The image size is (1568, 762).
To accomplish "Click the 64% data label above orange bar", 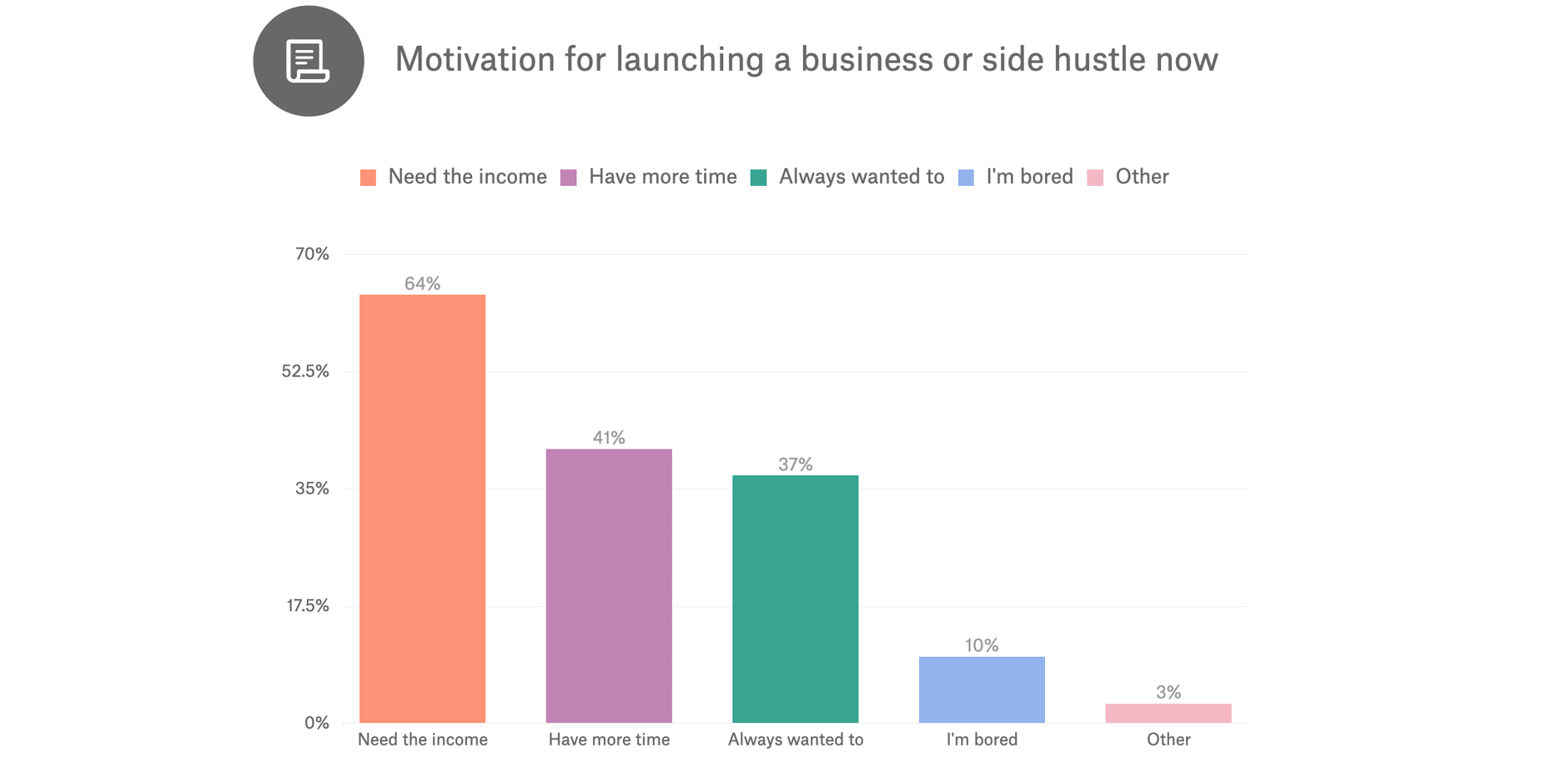I will [x=422, y=283].
